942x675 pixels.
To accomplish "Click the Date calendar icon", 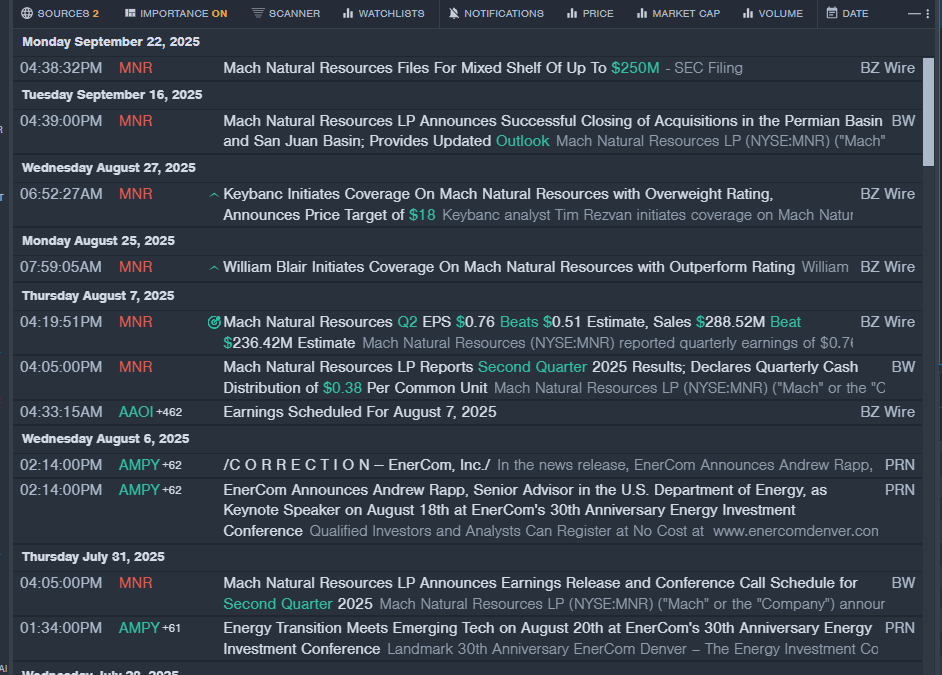I will [x=832, y=14].
